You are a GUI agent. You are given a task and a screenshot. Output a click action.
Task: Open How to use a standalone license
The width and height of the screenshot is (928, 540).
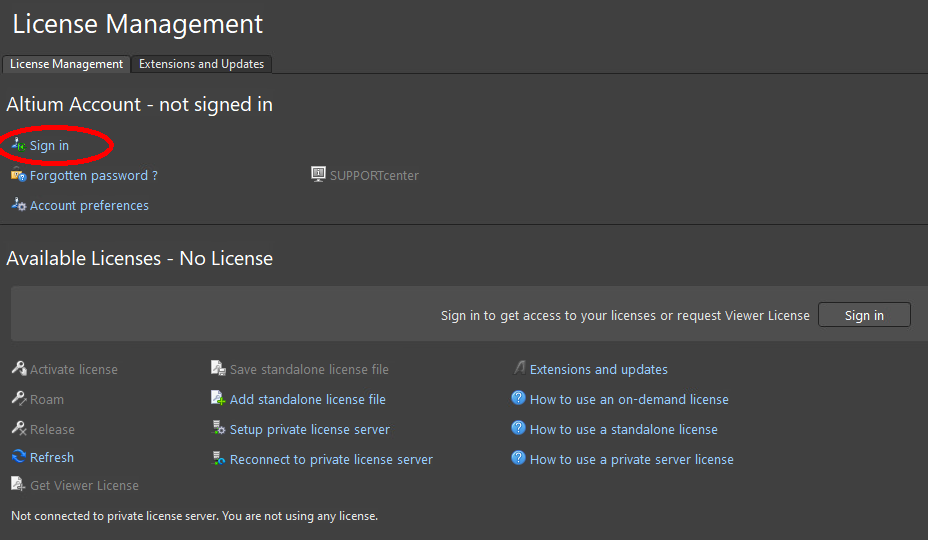tap(624, 430)
